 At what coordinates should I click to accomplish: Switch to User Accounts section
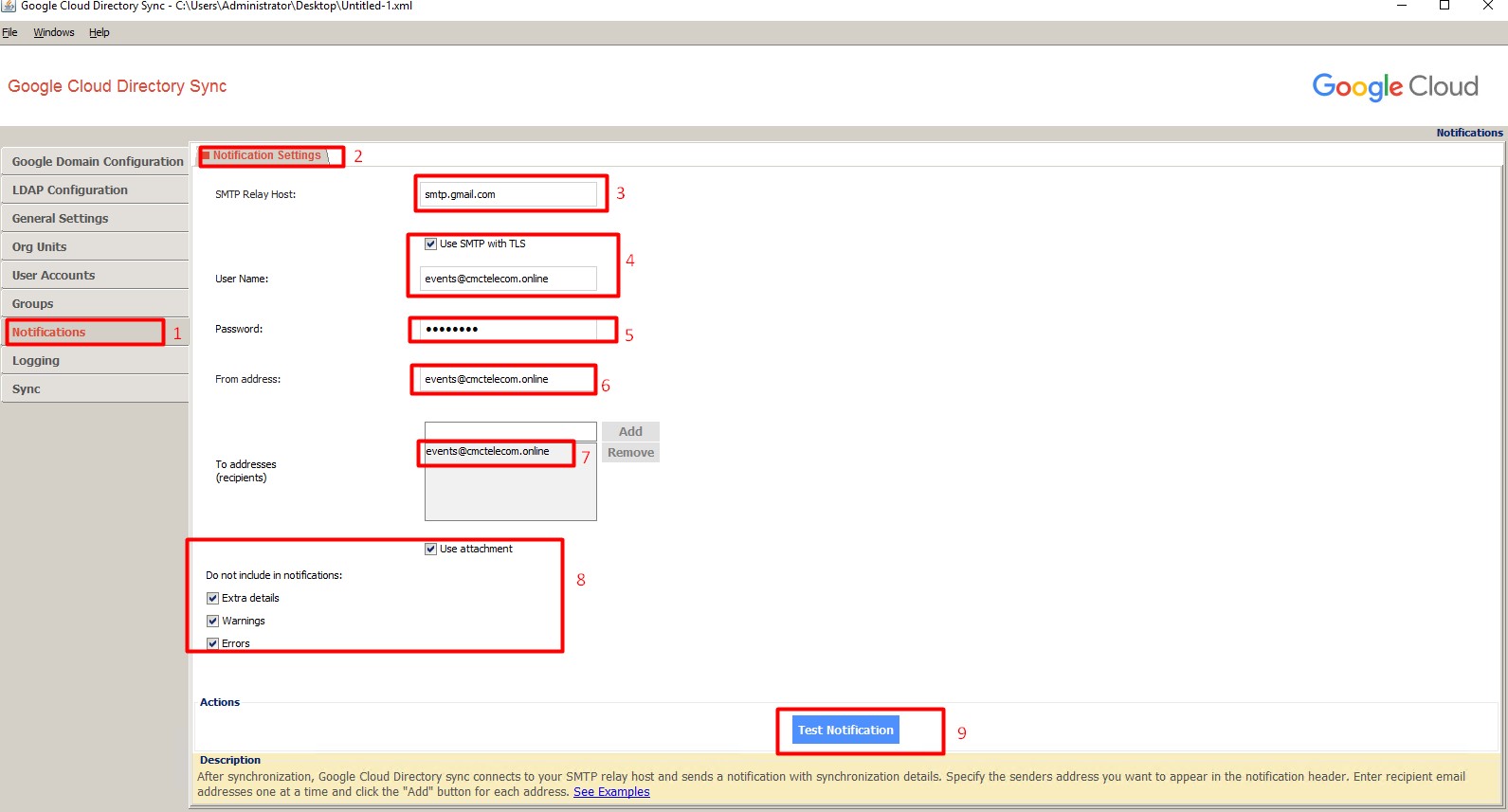click(95, 275)
